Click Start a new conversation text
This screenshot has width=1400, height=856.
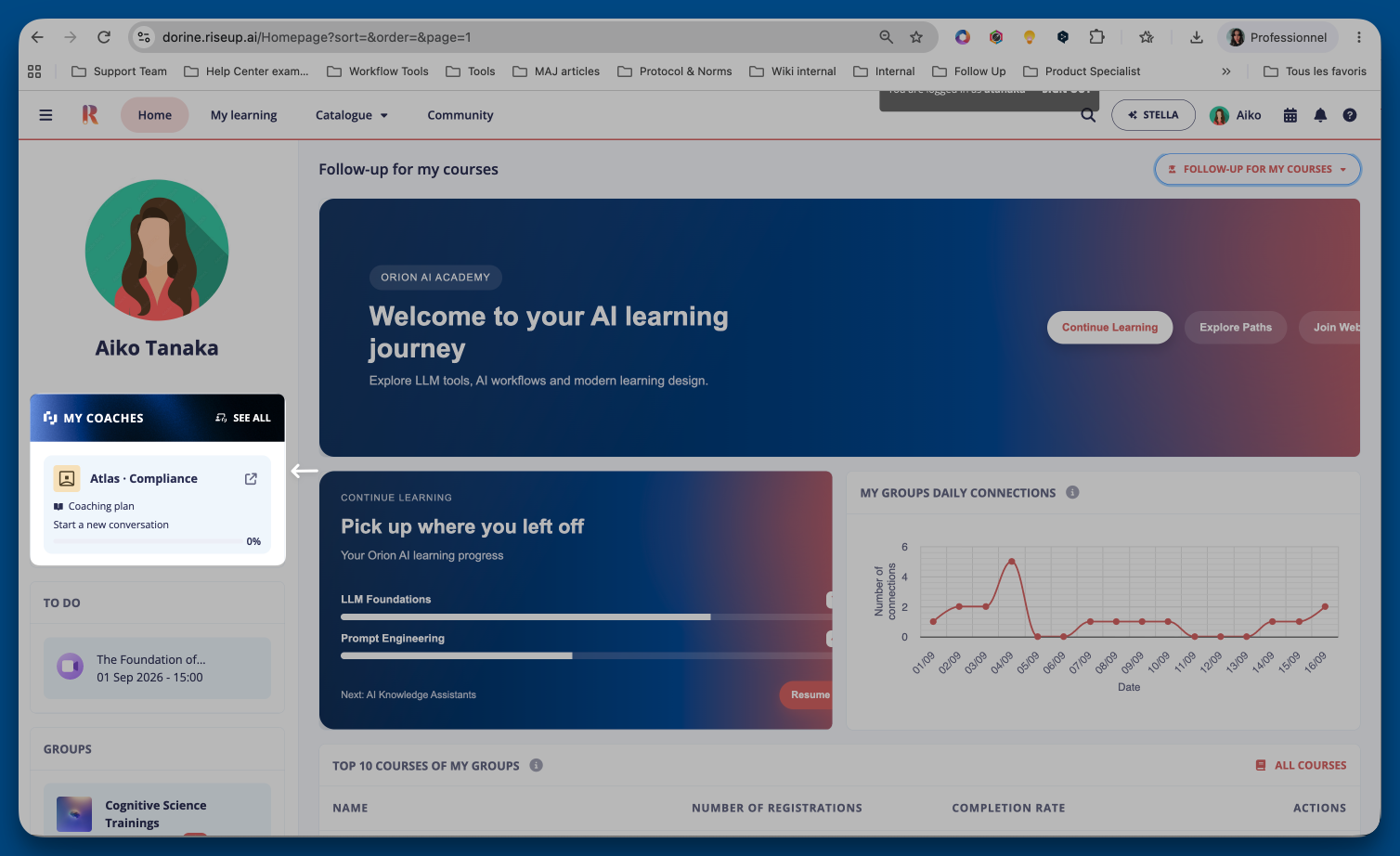click(111, 525)
